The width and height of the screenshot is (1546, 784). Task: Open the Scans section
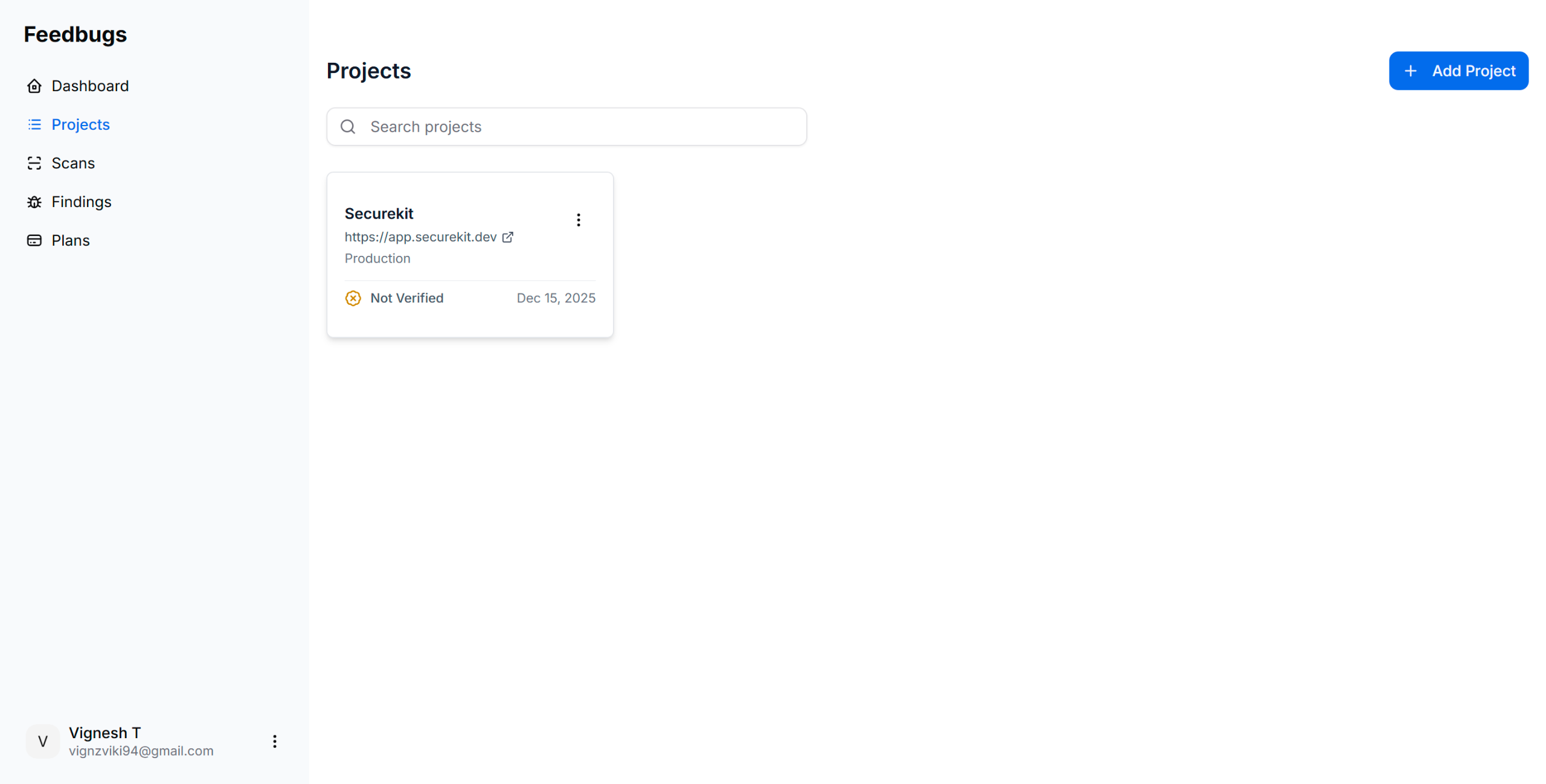73,164
